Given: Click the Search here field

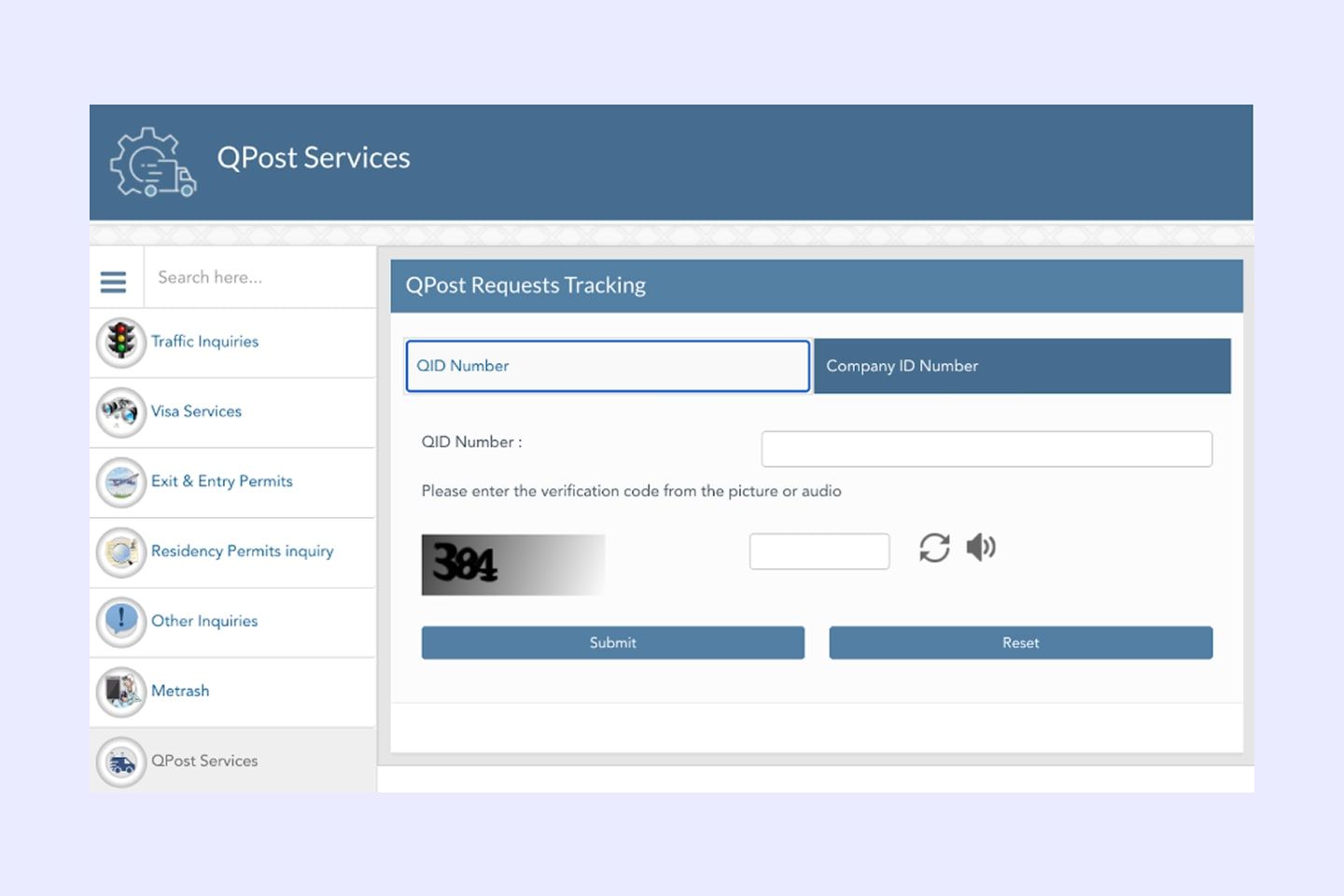Looking at the screenshot, I should point(259,277).
